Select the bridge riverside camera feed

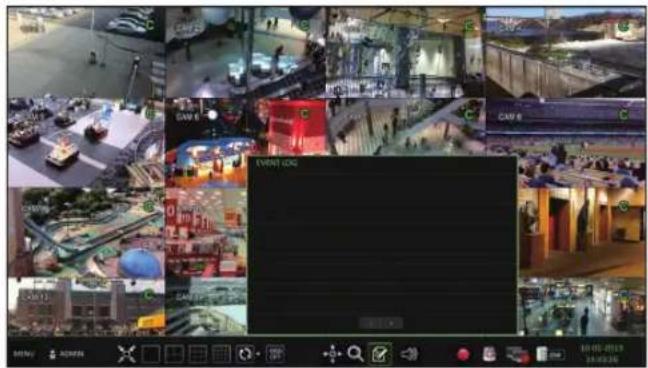tap(565, 52)
